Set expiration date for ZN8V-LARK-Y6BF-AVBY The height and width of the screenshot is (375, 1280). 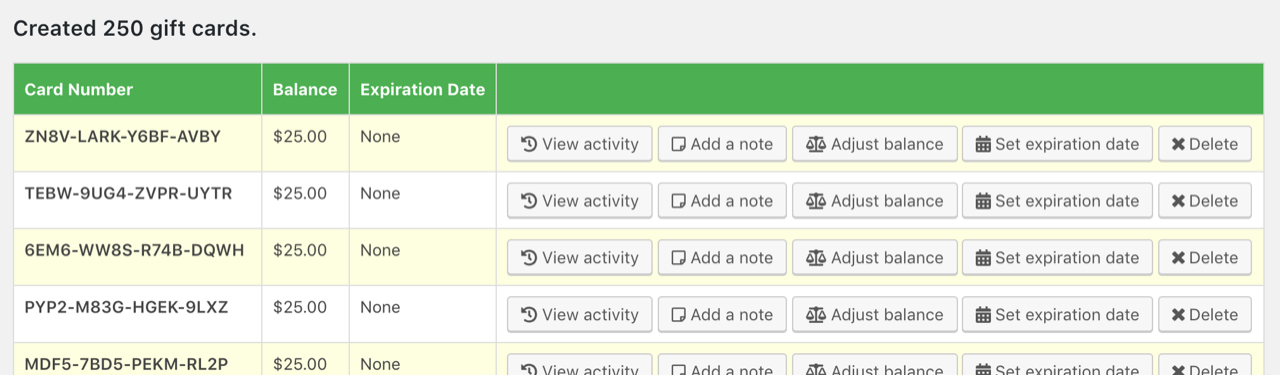tap(1057, 144)
